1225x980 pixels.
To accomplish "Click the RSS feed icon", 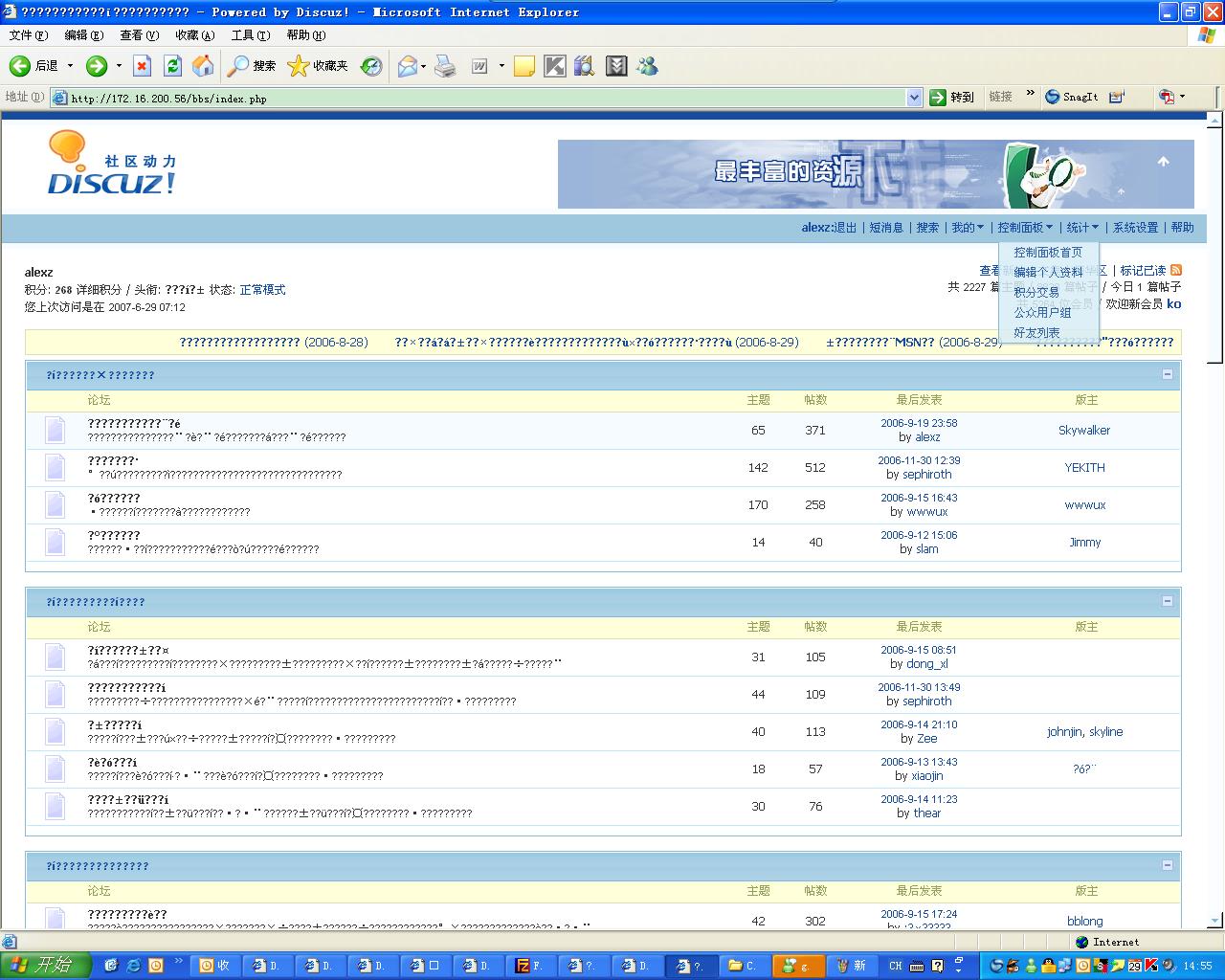I will (x=1176, y=270).
